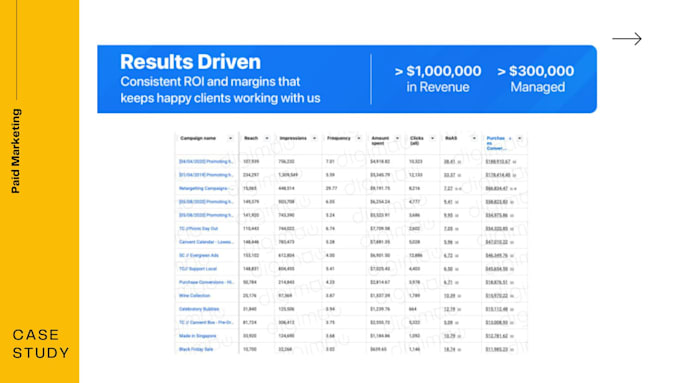680x383 pixels.
Task: Click the Purchases Conversion column header
Action: (497, 143)
